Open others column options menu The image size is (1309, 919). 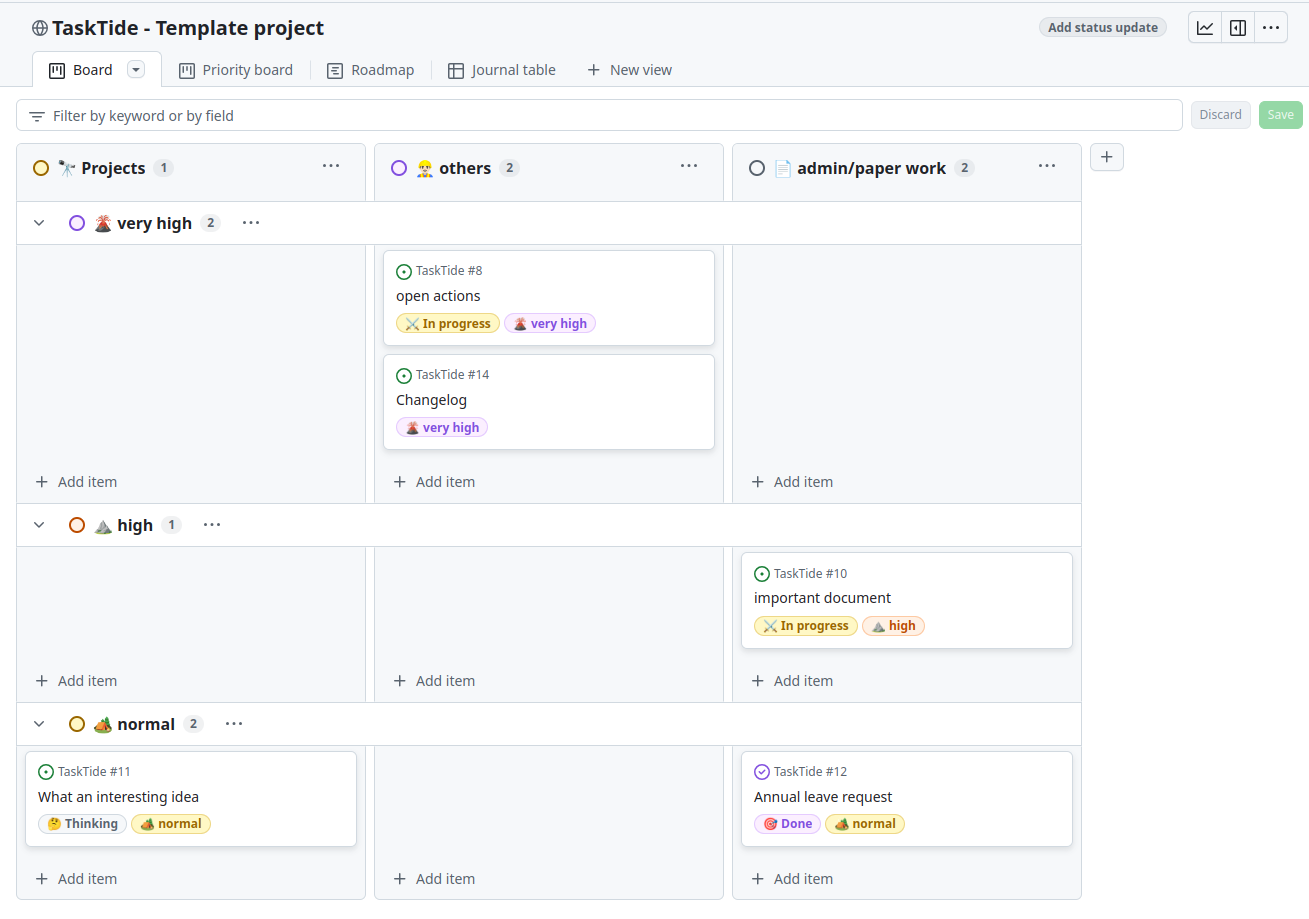[689, 166]
